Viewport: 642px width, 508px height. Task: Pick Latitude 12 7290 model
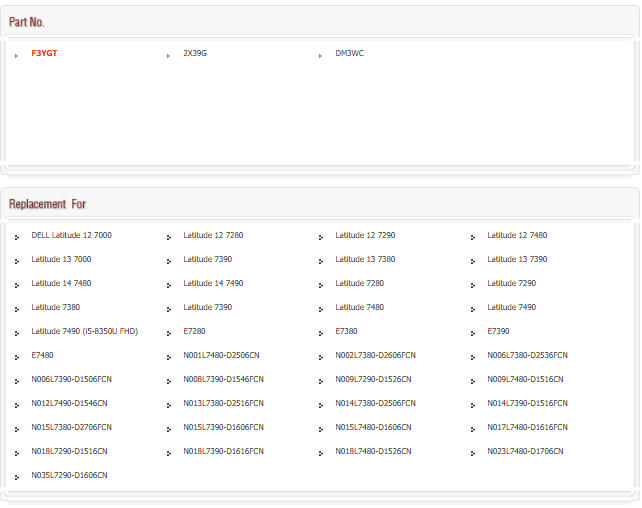coord(365,235)
